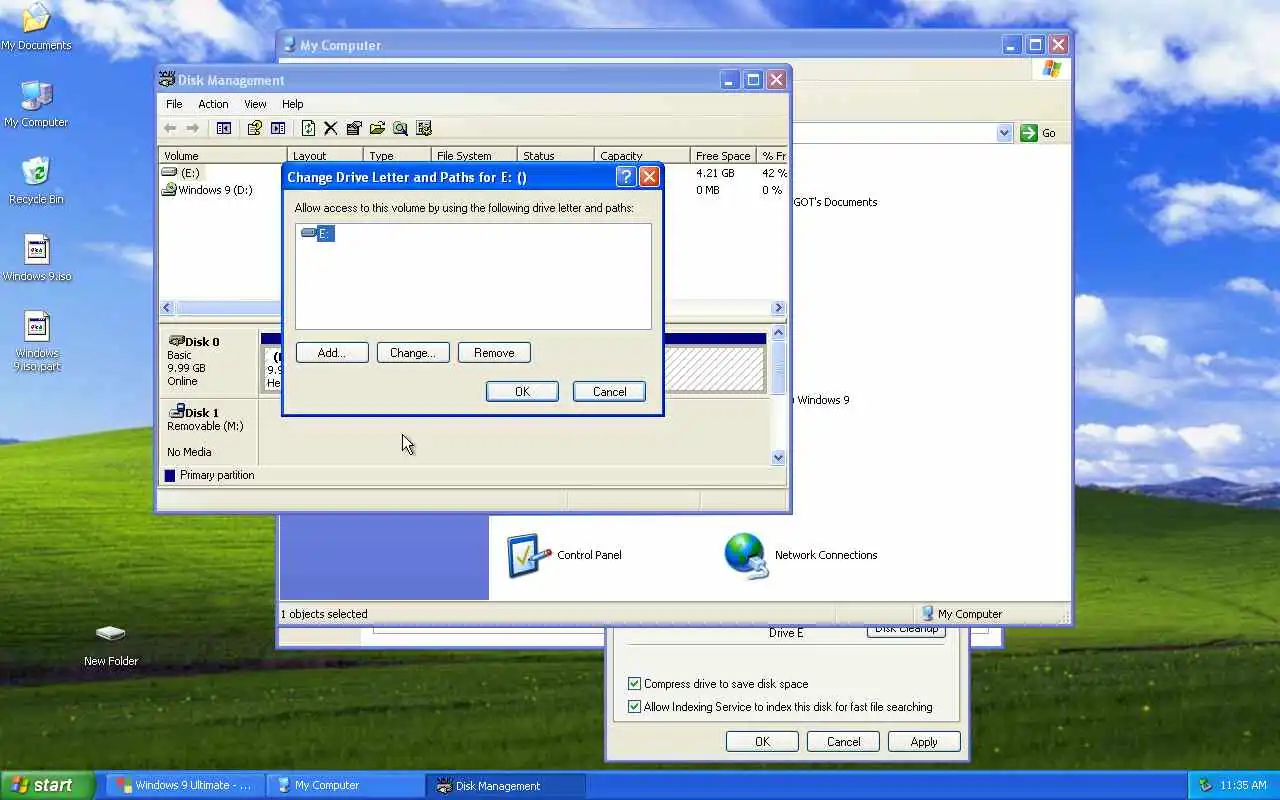Click Cancel in the drive properties window
Viewport: 1280px width, 800px height.
(843, 742)
